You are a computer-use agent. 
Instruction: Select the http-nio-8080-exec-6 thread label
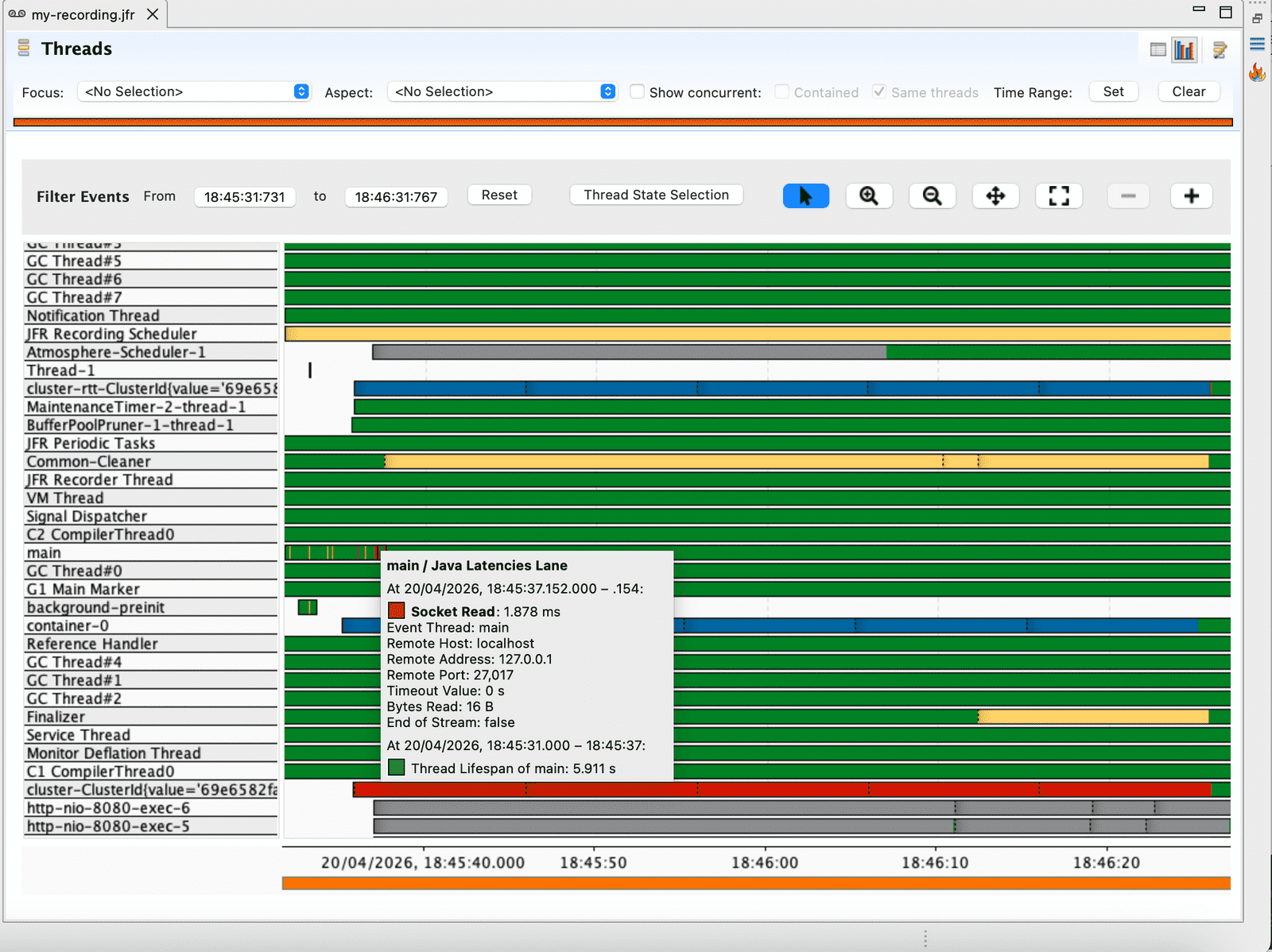[150, 808]
